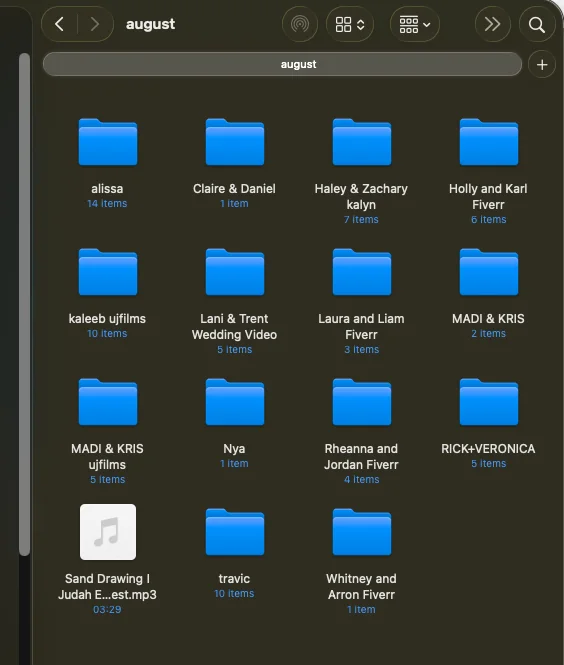Screen dimensions: 564x665
Task: Click the 'Rheanna and Jordan Fiverr' label
Action: (361, 456)
